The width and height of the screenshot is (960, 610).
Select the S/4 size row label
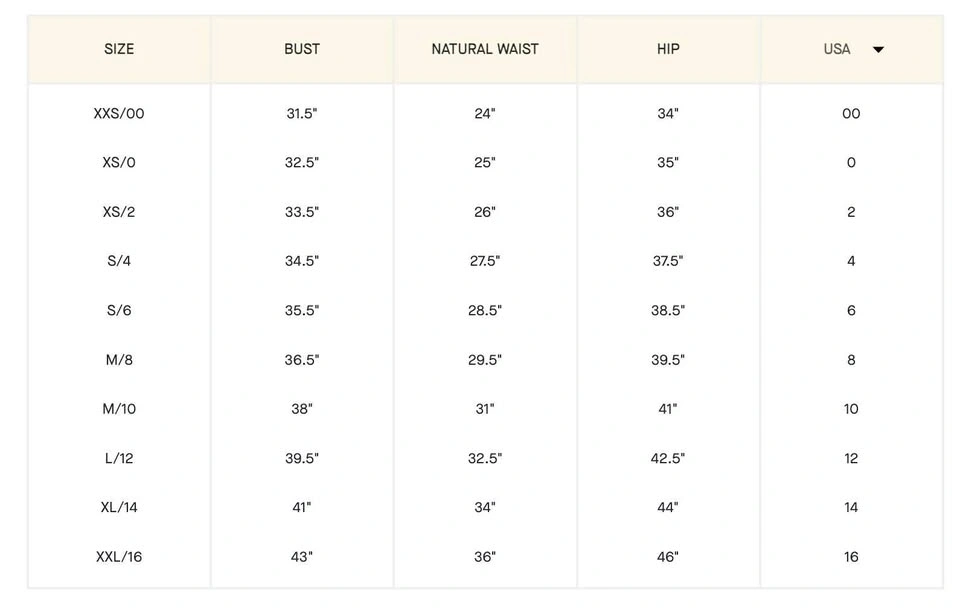point(119,261)
